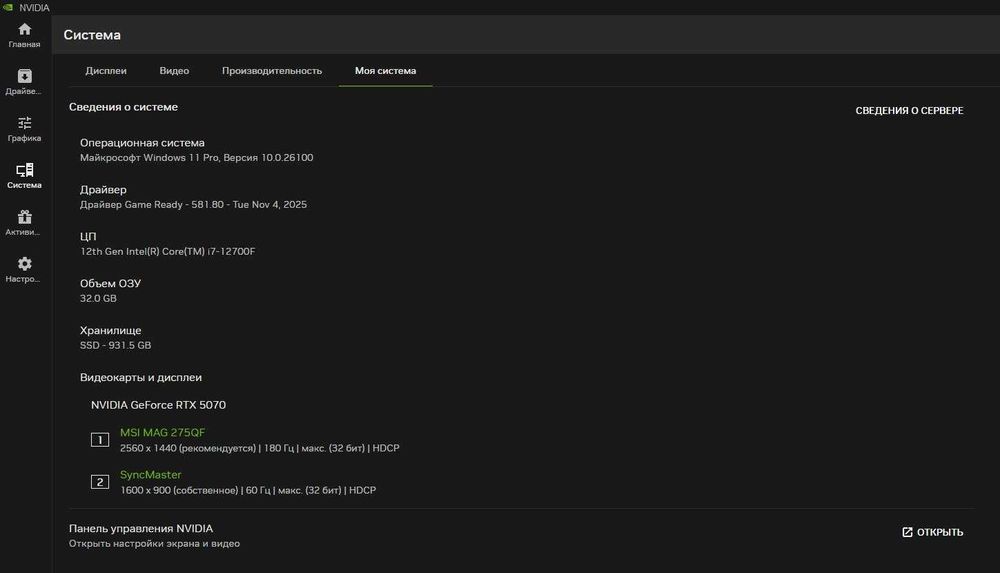Open the Драйверы download icon in sidebar
The height and width of the screenshot is (573, 1000).
coord(24,76)
